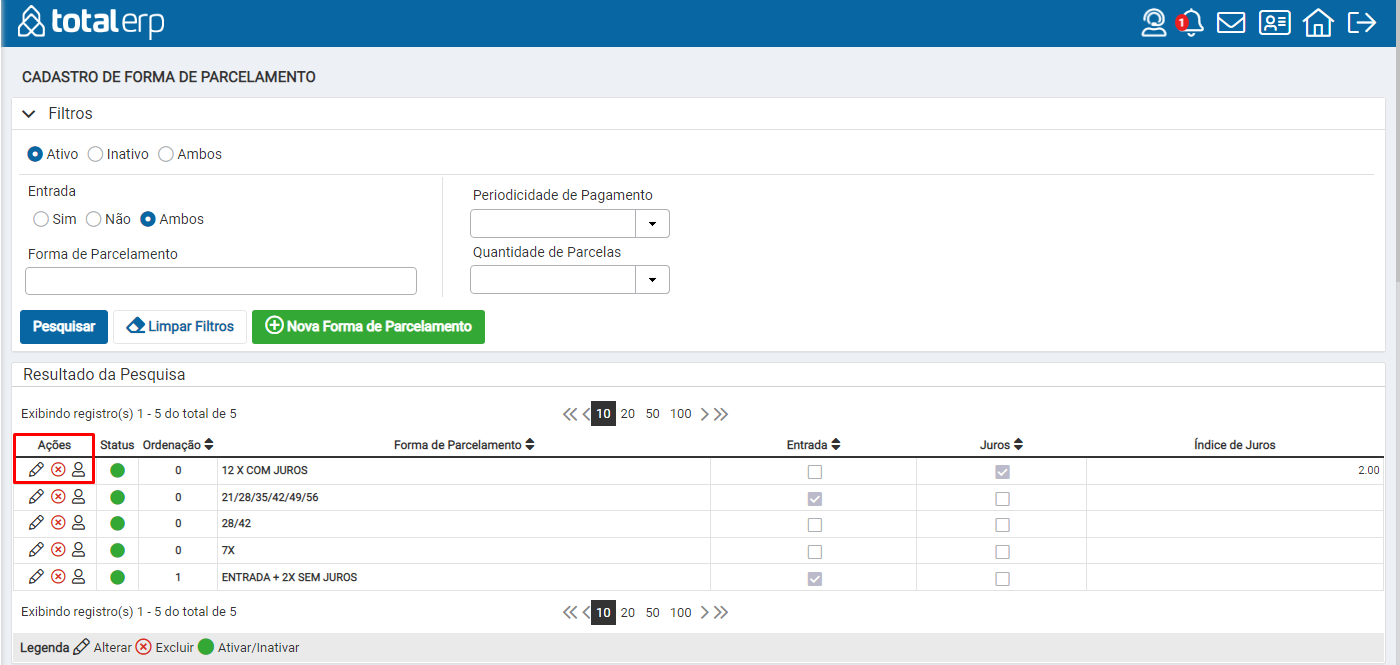Image resolution: width=1400 pixels, height=665 pixels.
Task: Toggle Juros checkbox for 7X row
Action: 1002,552
